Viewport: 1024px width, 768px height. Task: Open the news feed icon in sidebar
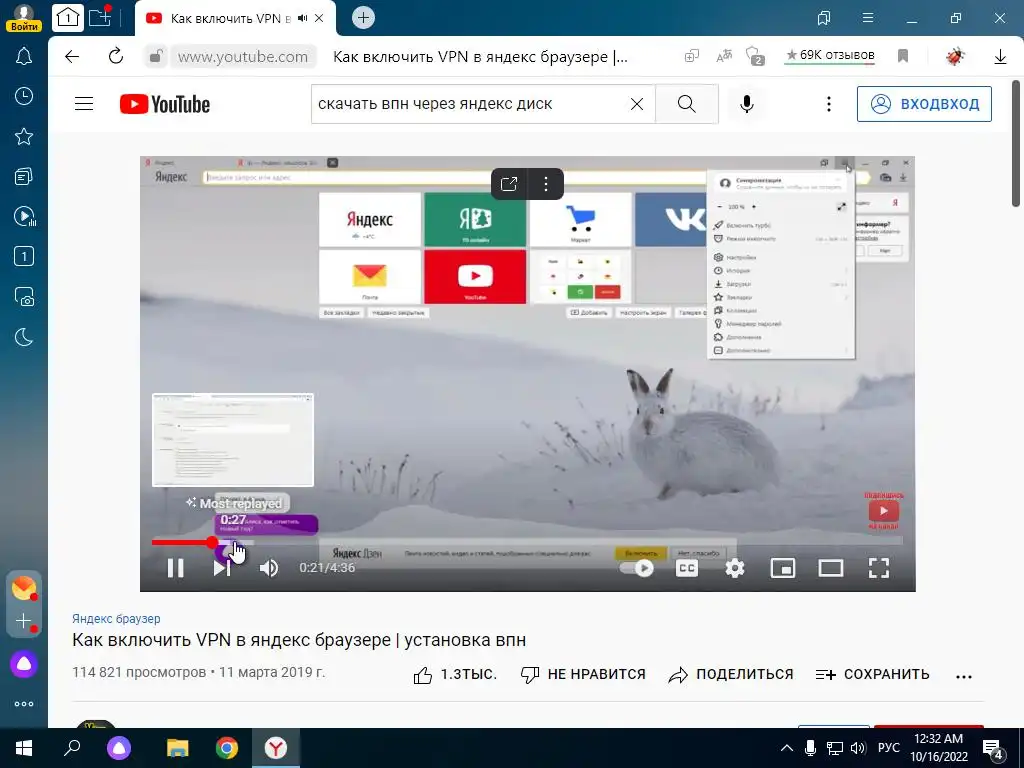click(24, 176)
